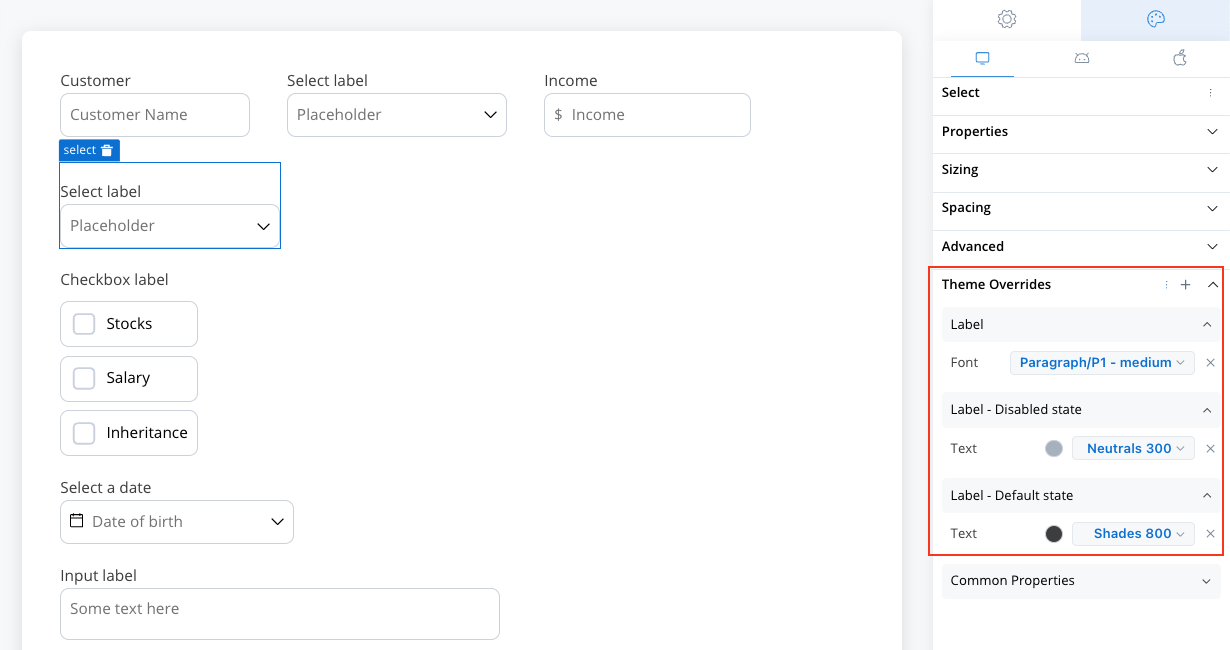Switch to the Android platform tab
The width and height of the screenshot is (1230, 650).
tap(1082, 58)
